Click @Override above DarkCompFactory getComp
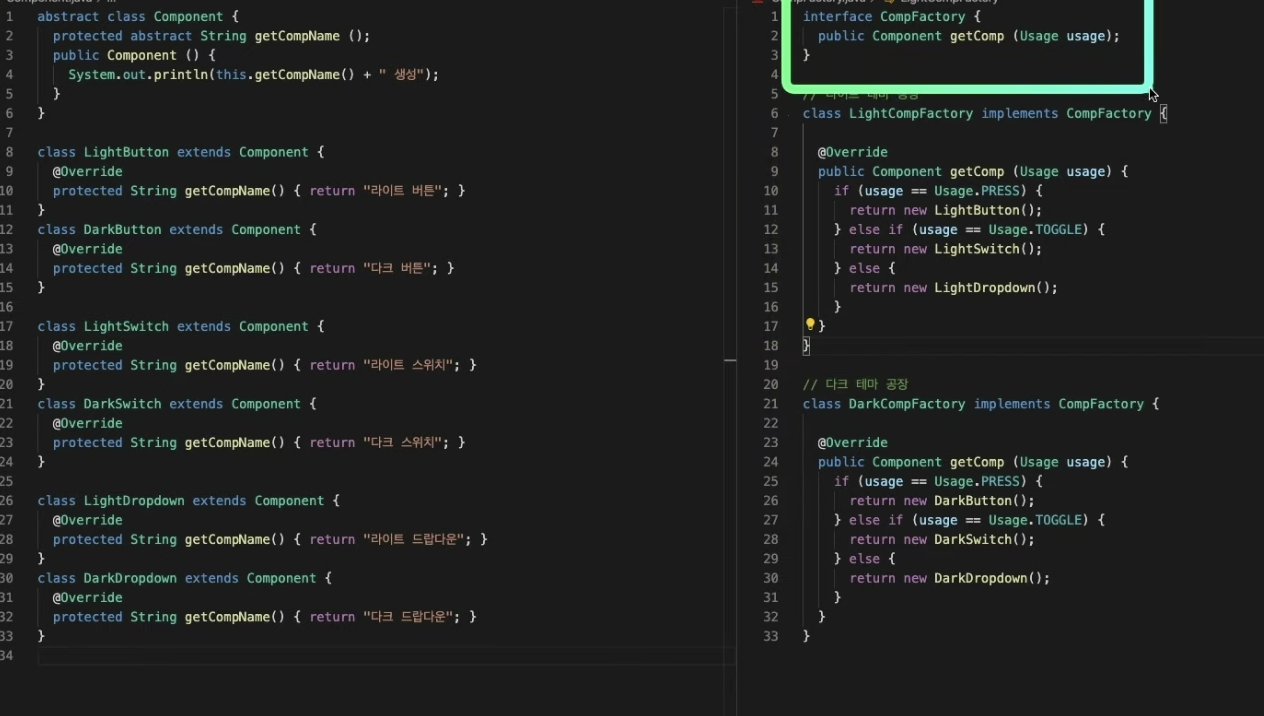 pos(853,443)
